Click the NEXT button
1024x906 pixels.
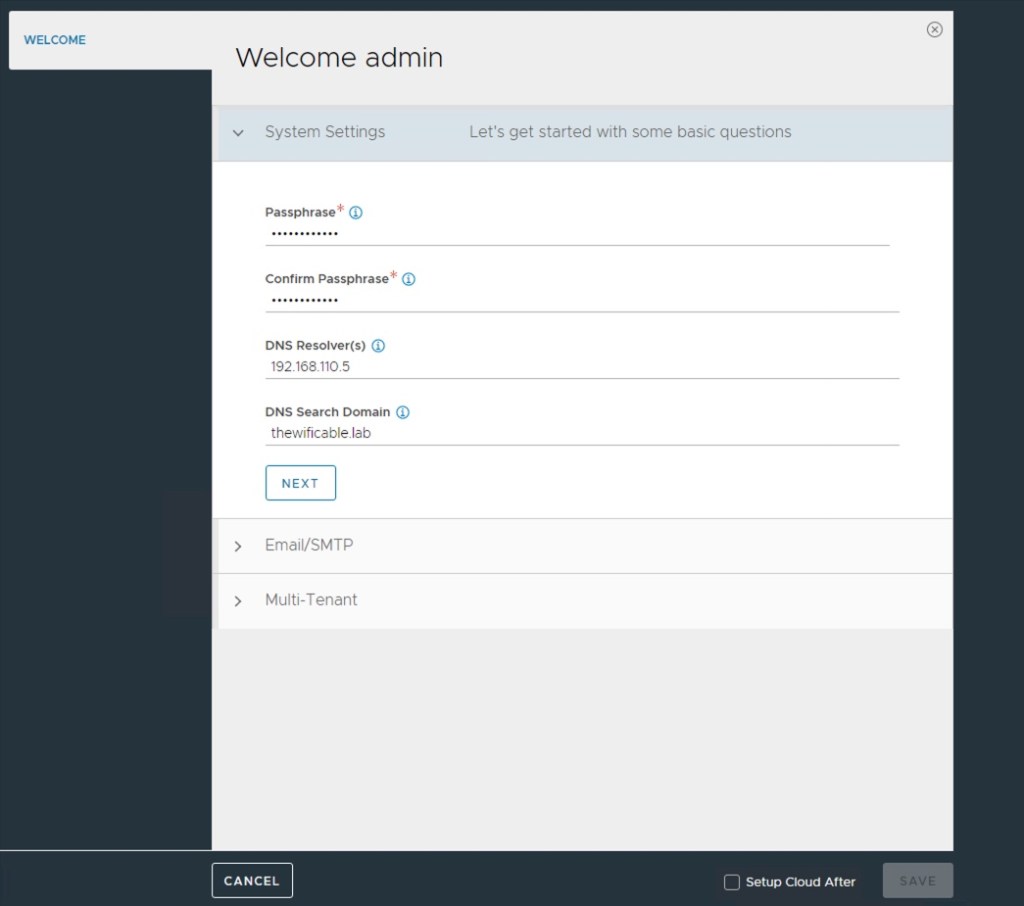point(300,483)
